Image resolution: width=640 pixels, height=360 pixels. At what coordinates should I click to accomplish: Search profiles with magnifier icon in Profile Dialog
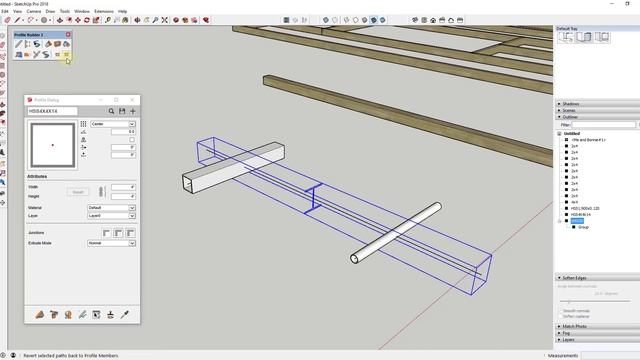click(x=111, y=111)
